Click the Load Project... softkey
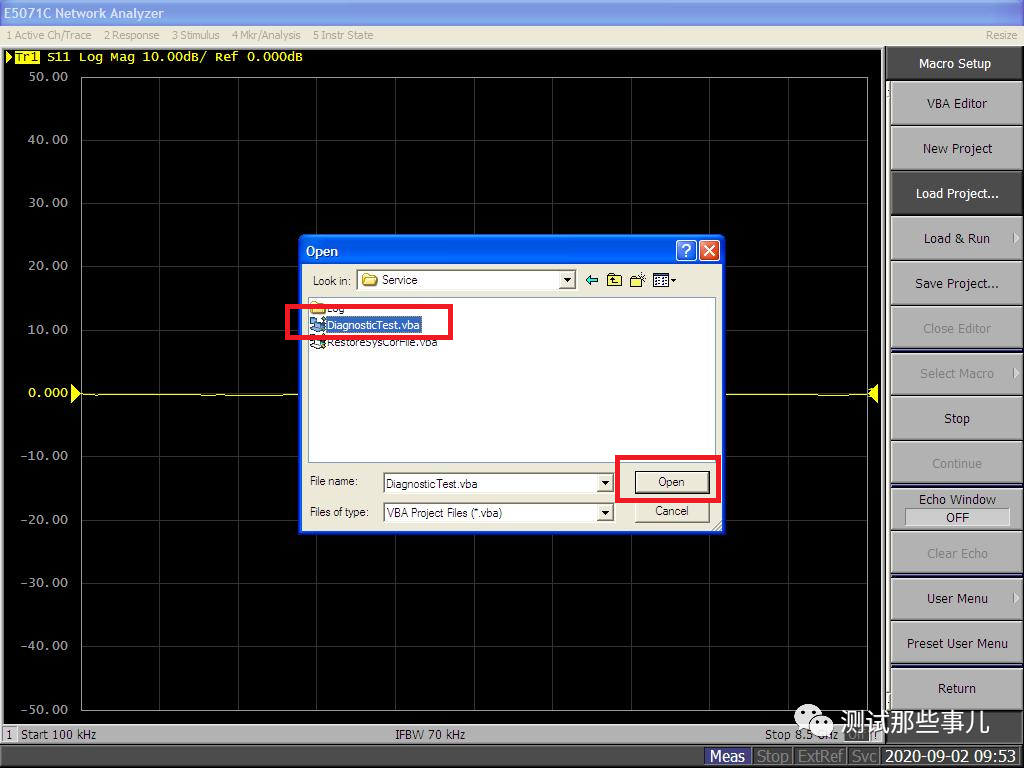 (956, 193)
